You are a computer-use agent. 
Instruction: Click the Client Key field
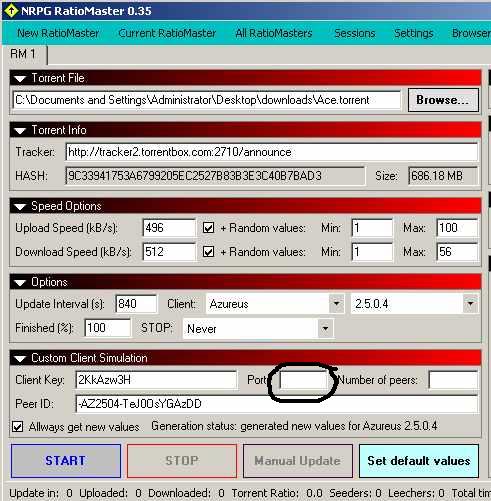click(x=156, y=380)
